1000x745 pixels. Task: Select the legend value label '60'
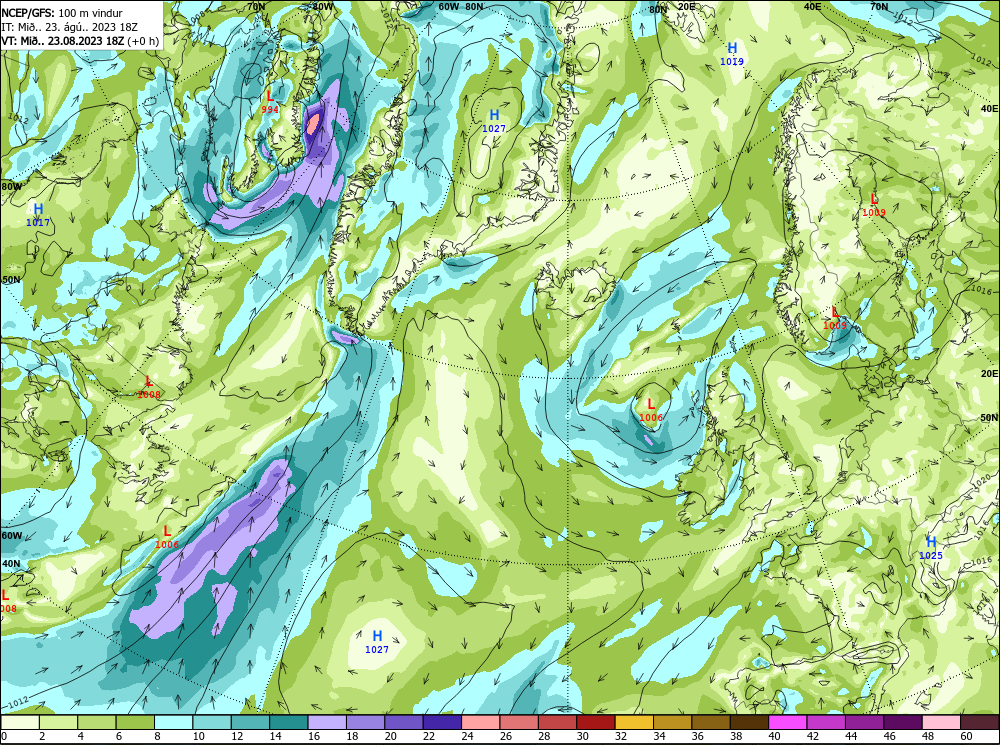click(x=966, y=737)
